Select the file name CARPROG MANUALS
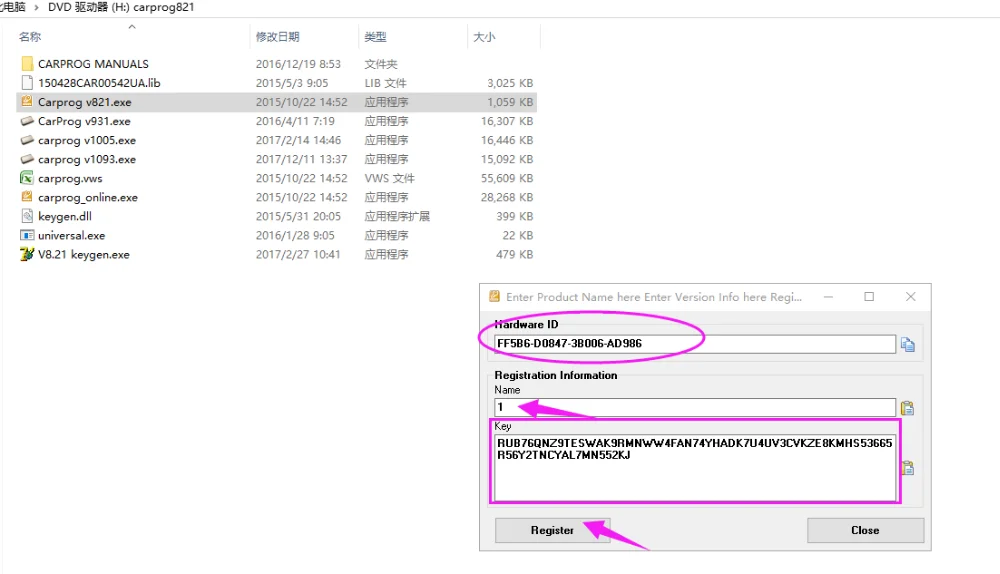 click(x=93, y=64)
